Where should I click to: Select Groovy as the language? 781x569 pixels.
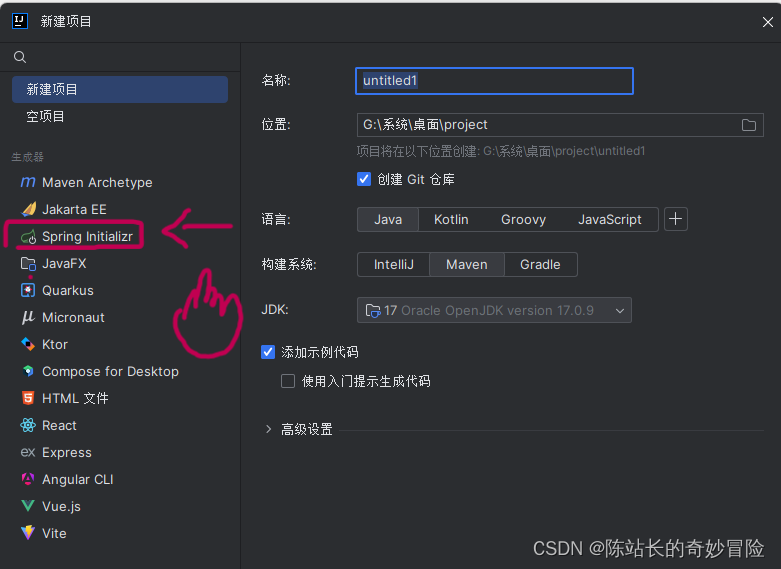pyautogui.click(x=523, y=220)
